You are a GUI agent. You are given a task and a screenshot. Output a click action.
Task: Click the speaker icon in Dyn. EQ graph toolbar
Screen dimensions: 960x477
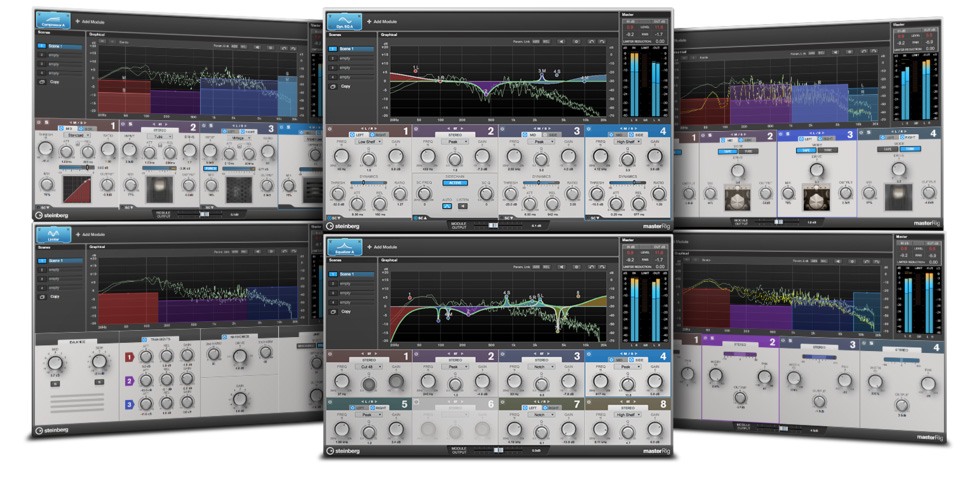click(561, 42)
